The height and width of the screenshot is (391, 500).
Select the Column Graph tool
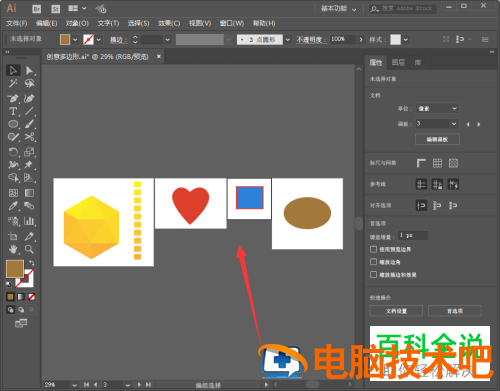click(29, 221)
